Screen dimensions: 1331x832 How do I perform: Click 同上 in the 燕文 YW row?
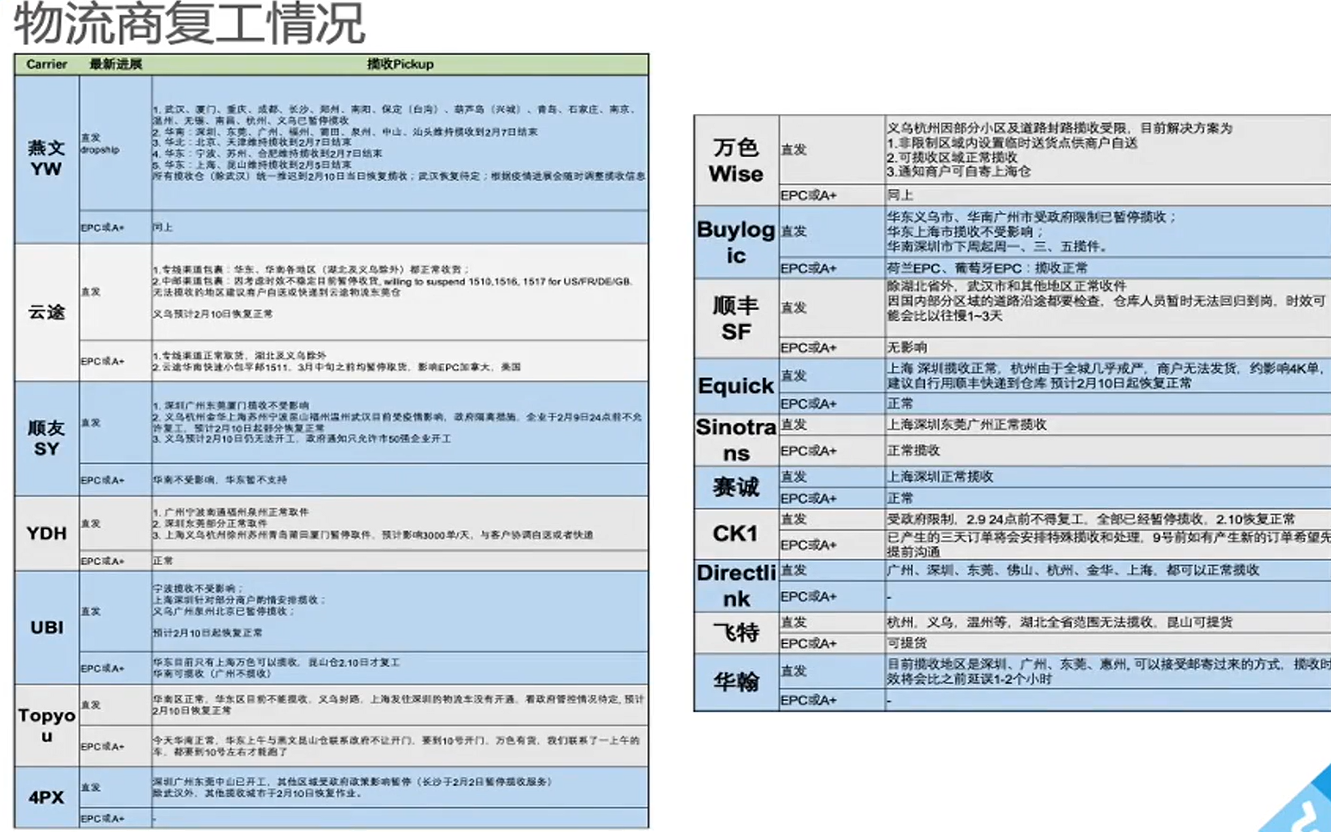[x=163, y=227]
